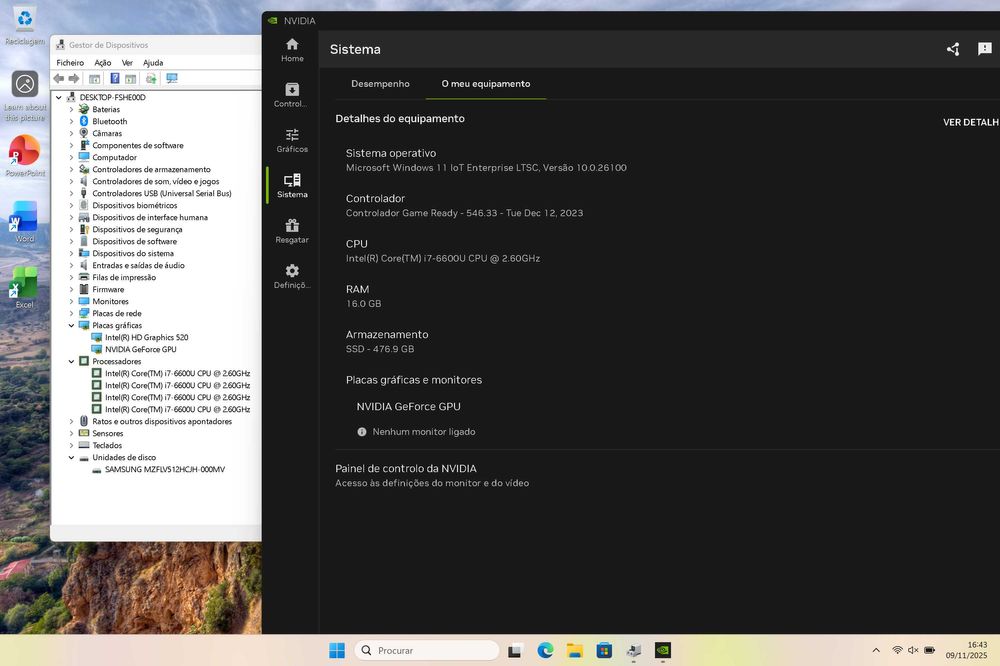This screenshot has width=1000, height=666.
Task: Select O meu equipamento tab
Action: pos(486,84)
